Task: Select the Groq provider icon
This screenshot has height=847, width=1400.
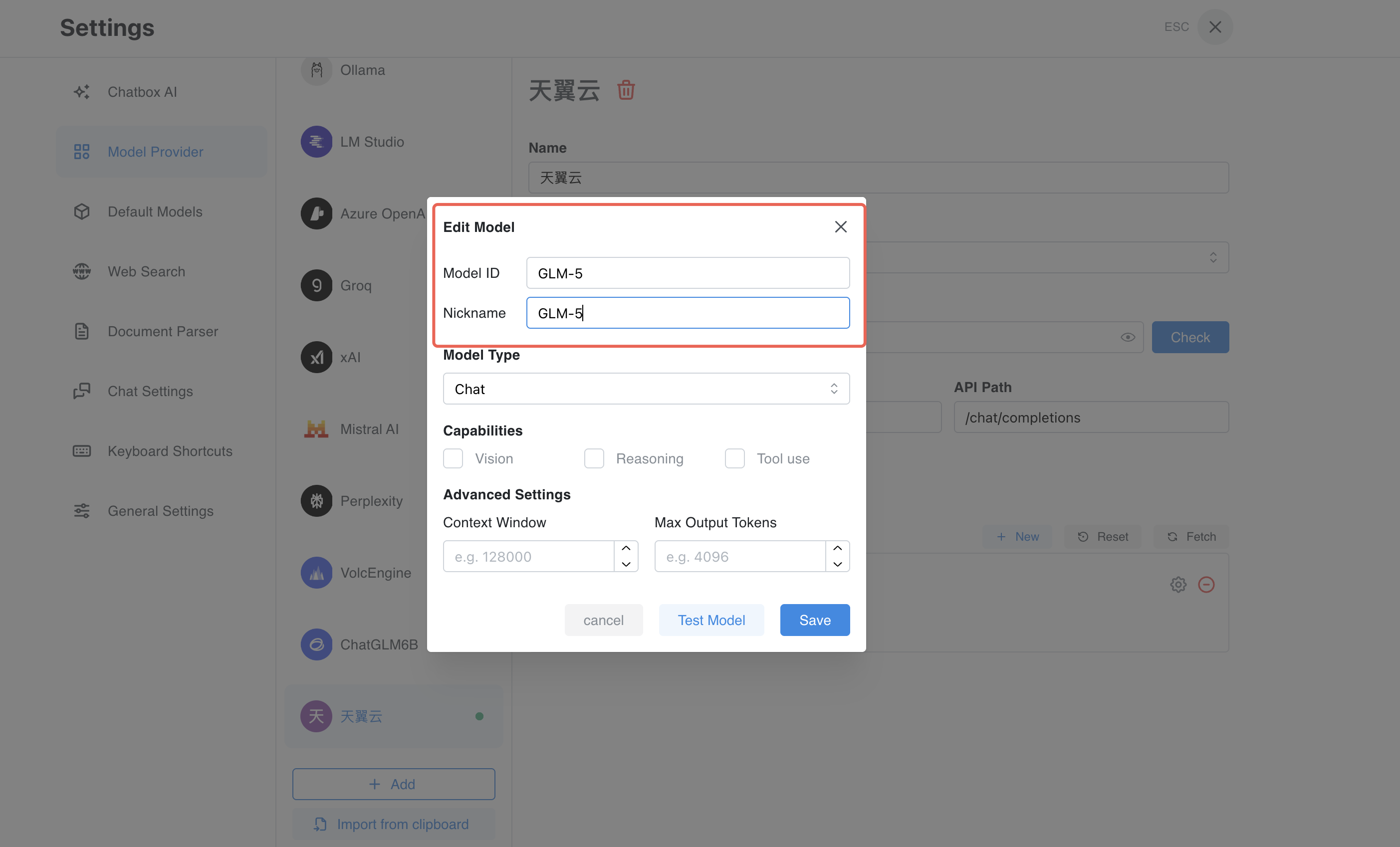Action: [x=316, y=285]
